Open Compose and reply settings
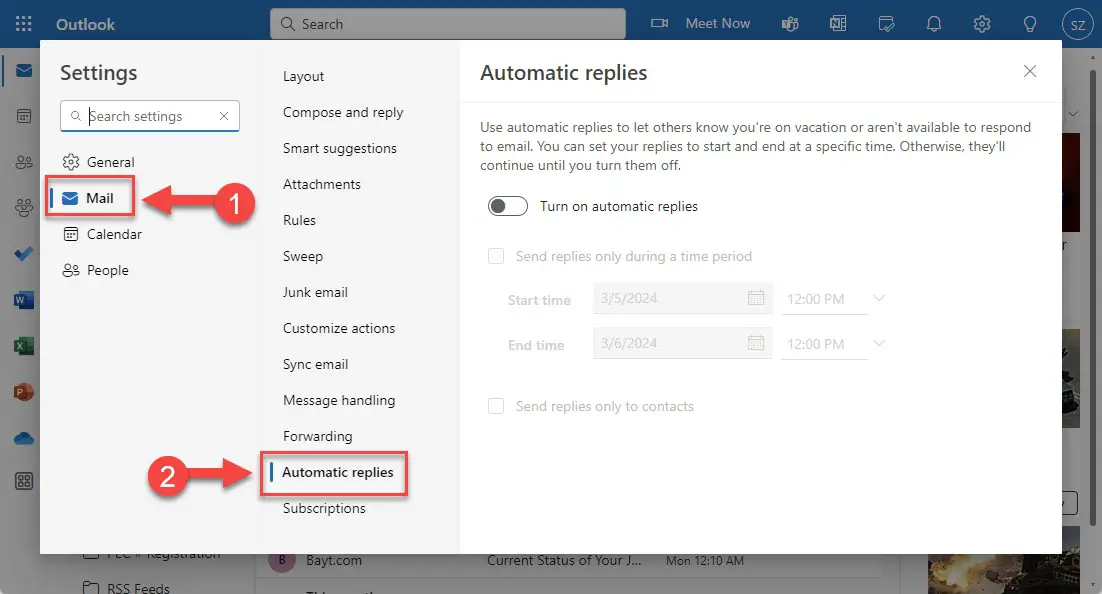 point(343,112)
